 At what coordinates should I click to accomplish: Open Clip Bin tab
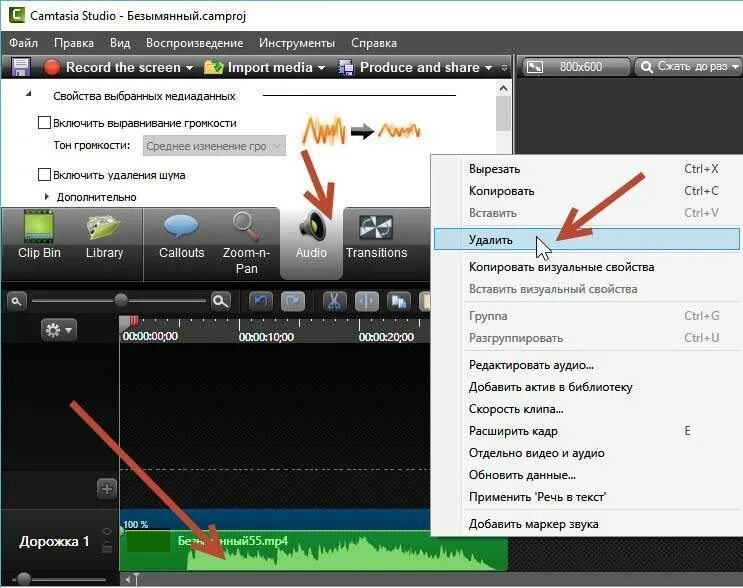[39, 235]
